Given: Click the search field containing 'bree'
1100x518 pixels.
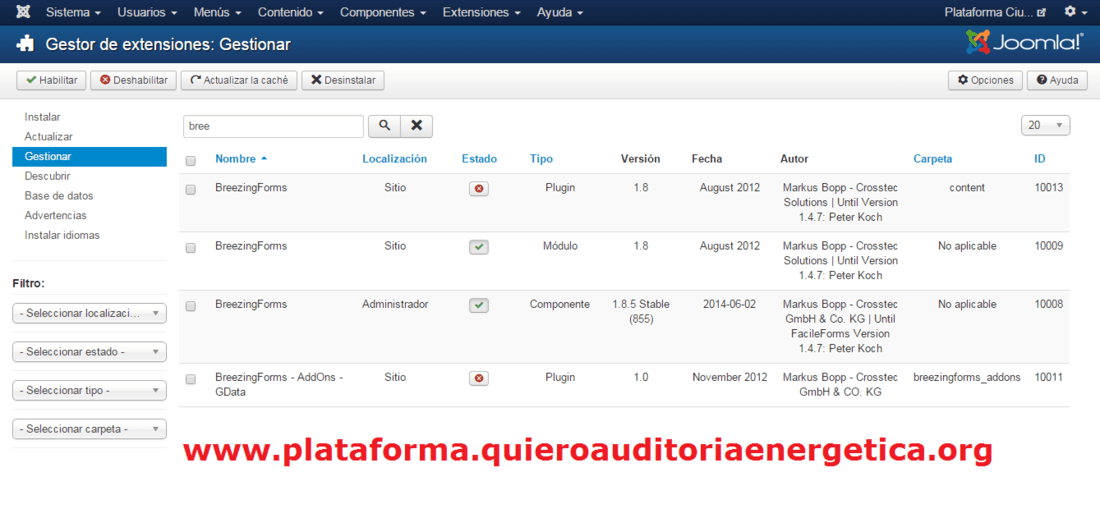Looking at the screenshot, I should tap(274, 126).
